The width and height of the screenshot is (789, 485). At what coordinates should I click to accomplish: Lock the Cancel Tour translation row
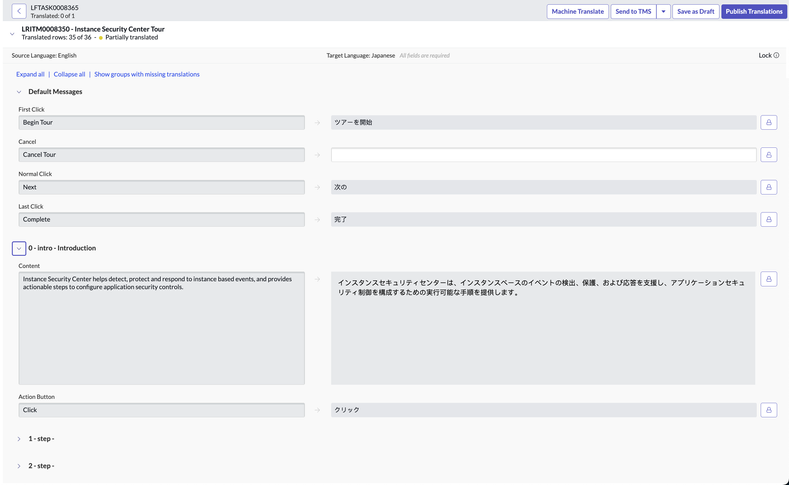click(x=768, y=155)
